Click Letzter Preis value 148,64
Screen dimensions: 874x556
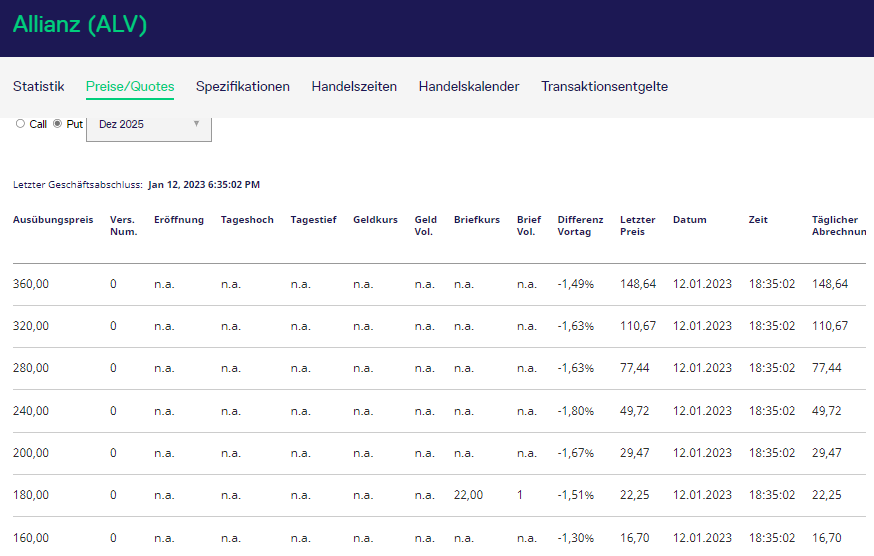(x=638, y=284)
